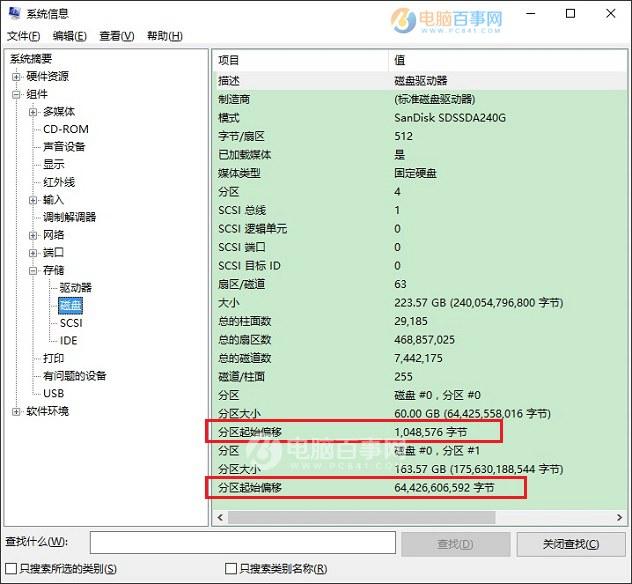
Task: Select the 已加载媒体 row
Action: pos(420,155)
